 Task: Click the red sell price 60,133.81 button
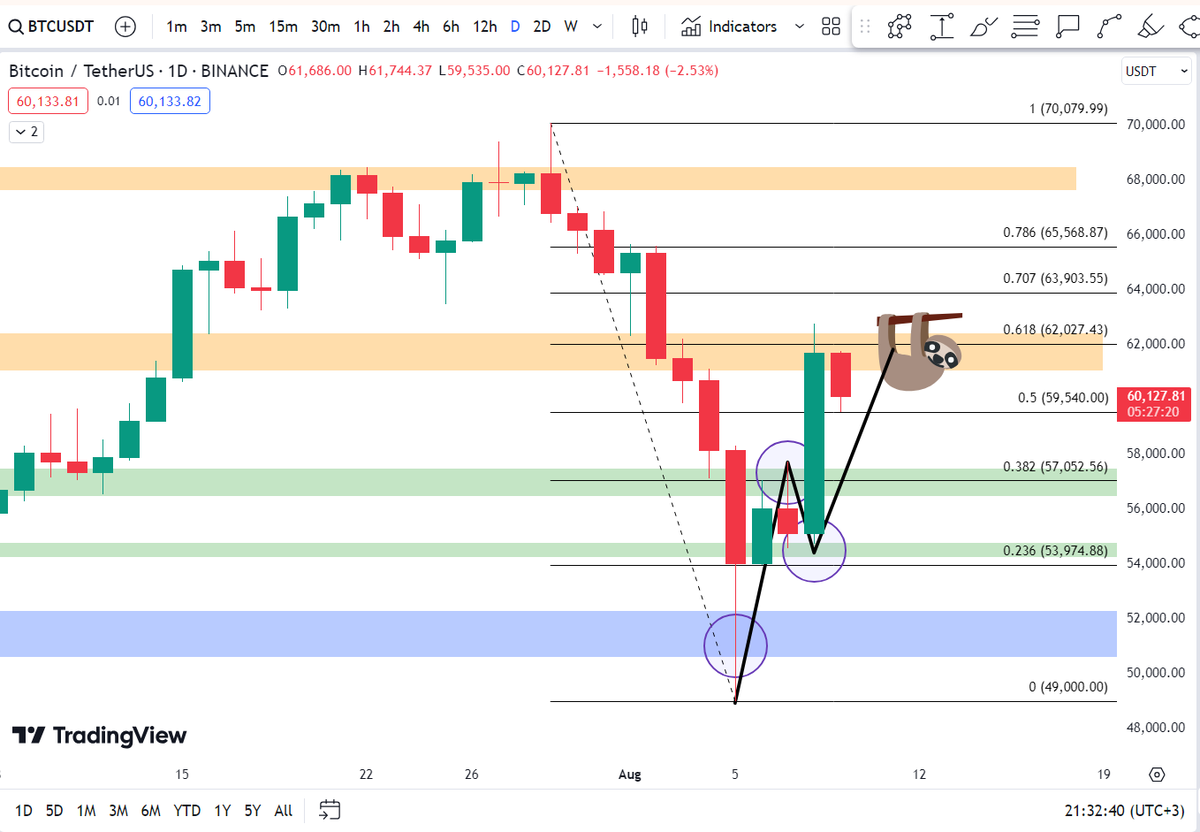pos(48,101)
